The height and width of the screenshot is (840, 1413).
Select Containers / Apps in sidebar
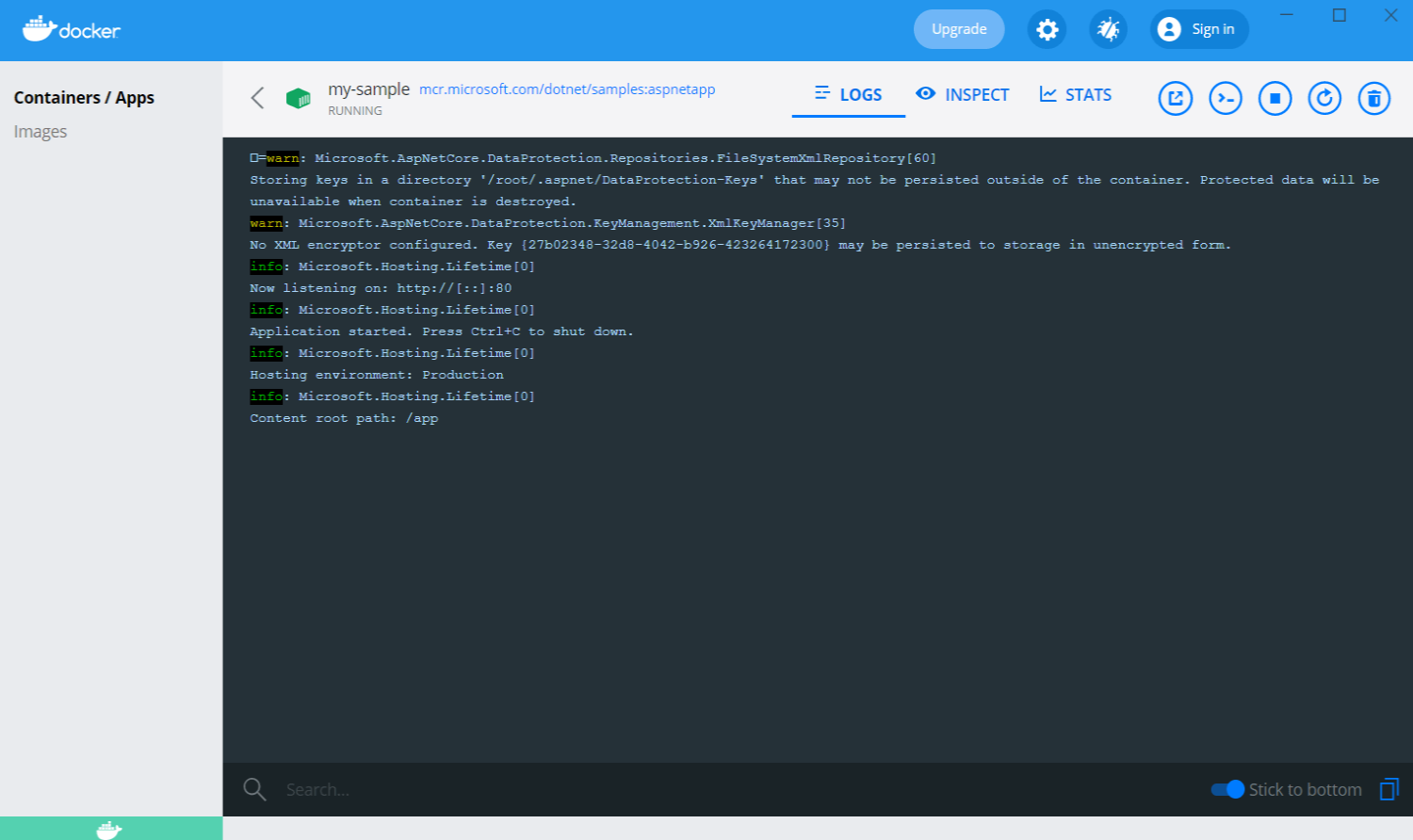(84, 97)
